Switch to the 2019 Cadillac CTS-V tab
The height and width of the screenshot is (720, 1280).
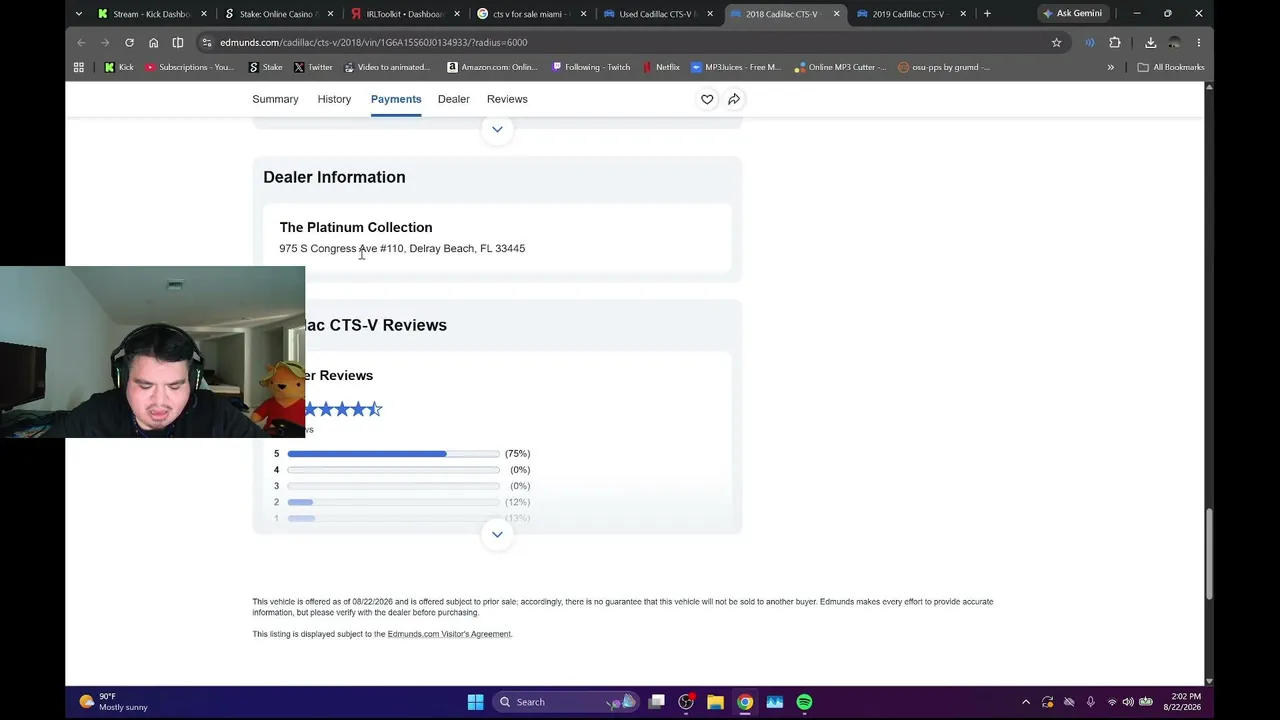click(909, 14)
